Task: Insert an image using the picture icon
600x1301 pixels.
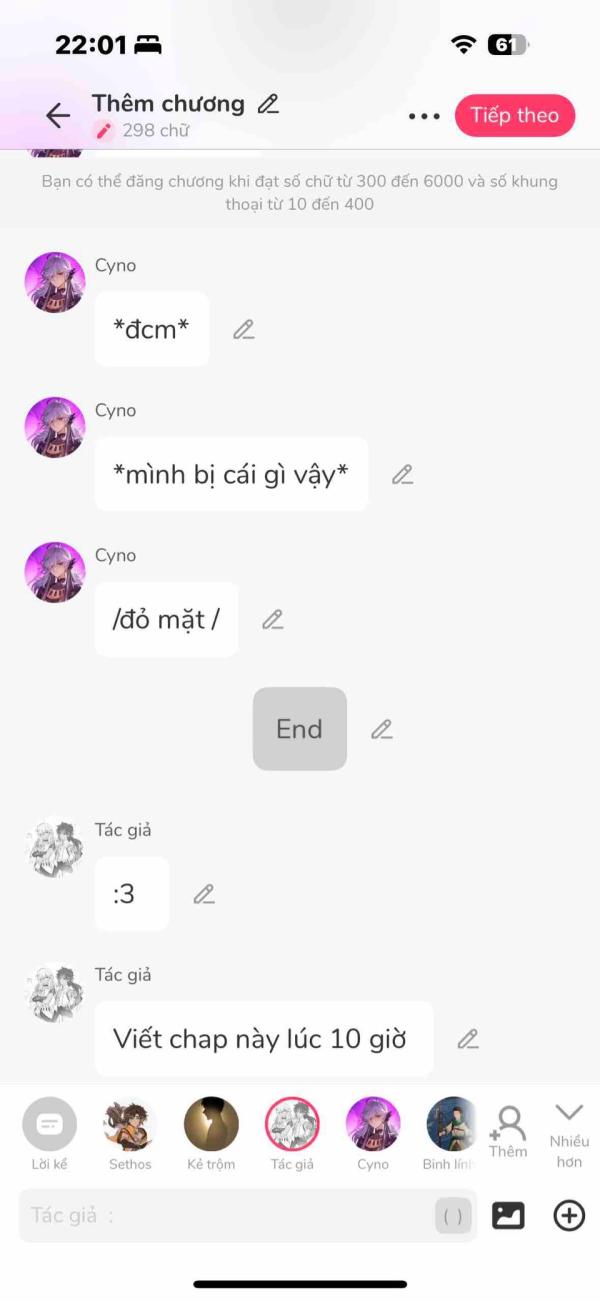Action: click(508, 1215)
